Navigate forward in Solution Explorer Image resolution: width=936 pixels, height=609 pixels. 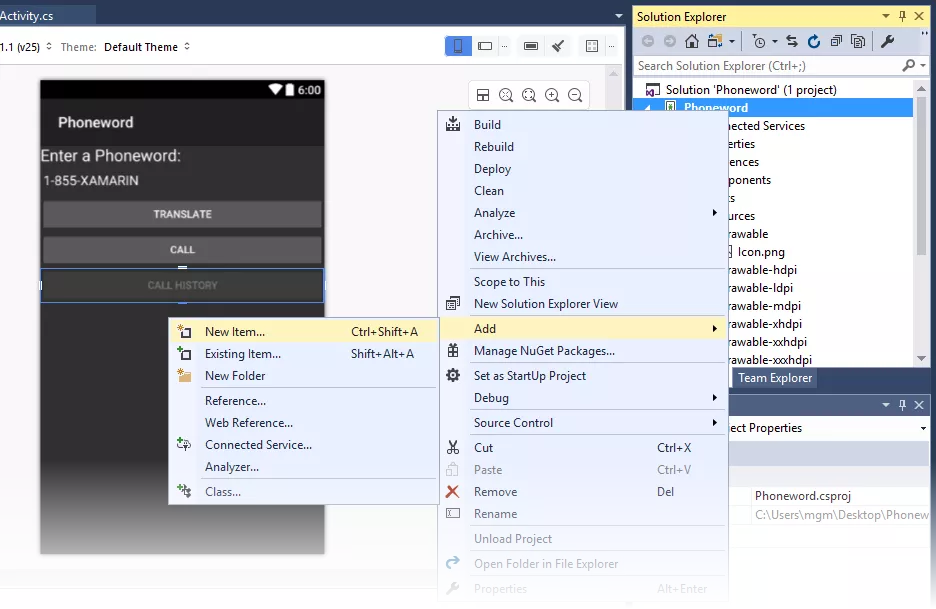[x=670, y=41]
